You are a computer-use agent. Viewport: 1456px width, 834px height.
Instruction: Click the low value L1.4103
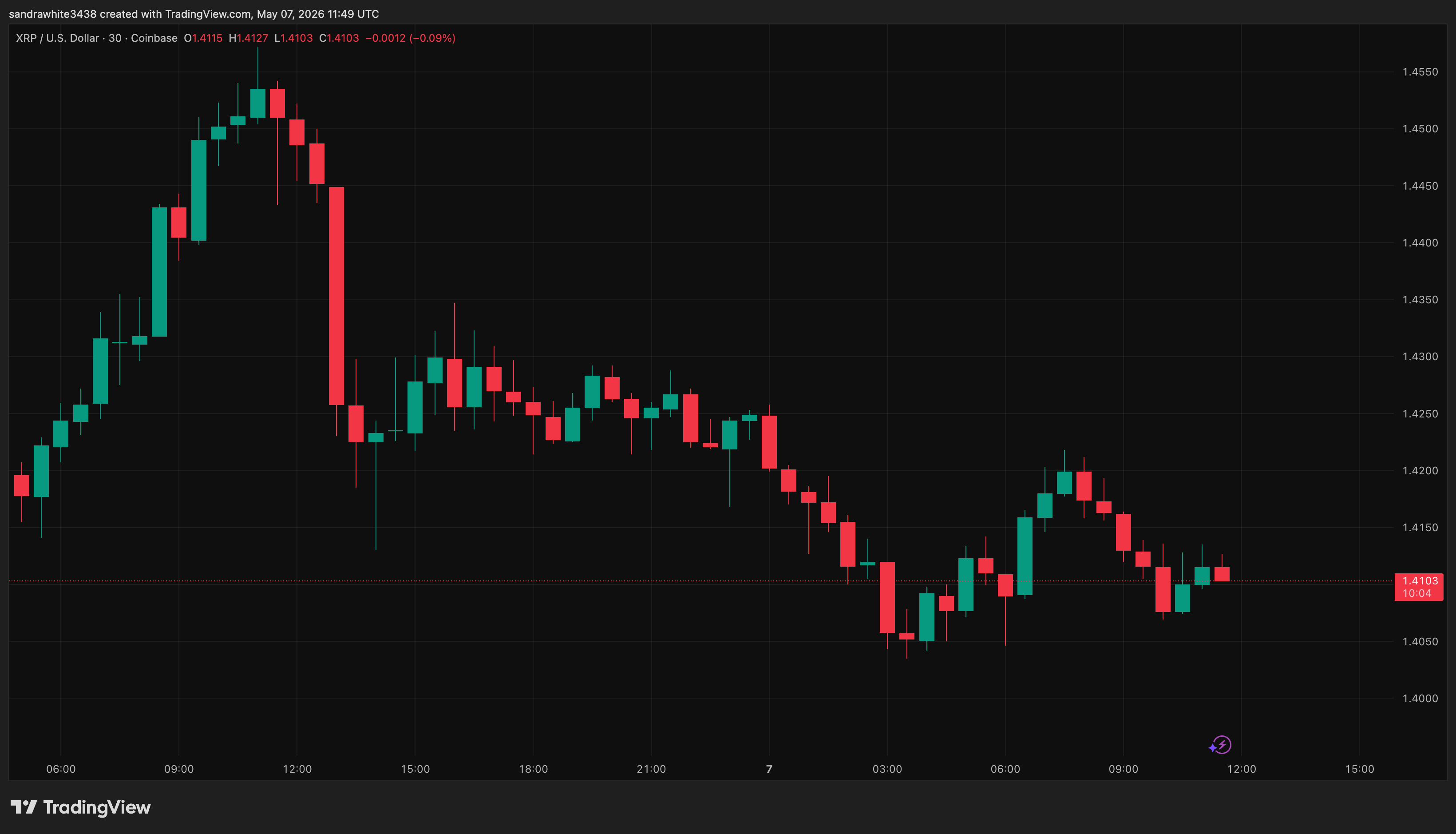[x=293, y=38]
